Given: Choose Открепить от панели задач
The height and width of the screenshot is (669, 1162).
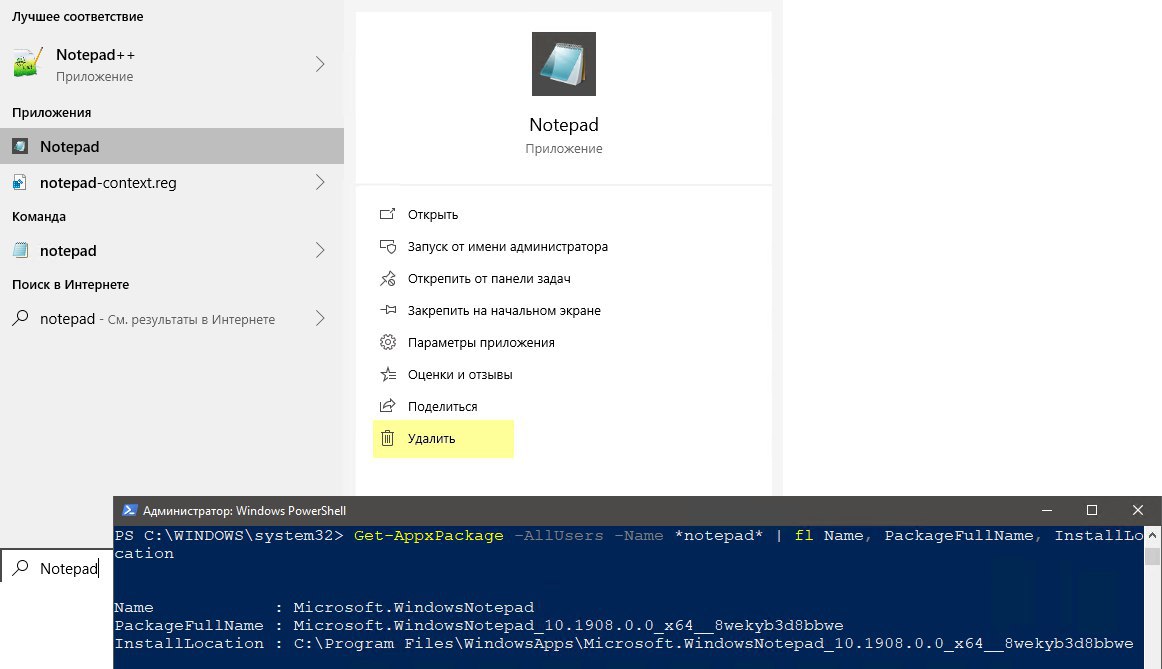Looking at the screenshot, I should (489, 279).
